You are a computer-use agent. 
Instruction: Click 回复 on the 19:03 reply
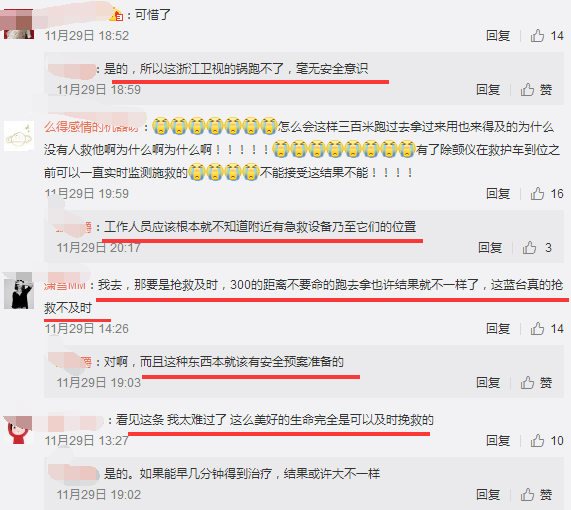click(488, 382)
